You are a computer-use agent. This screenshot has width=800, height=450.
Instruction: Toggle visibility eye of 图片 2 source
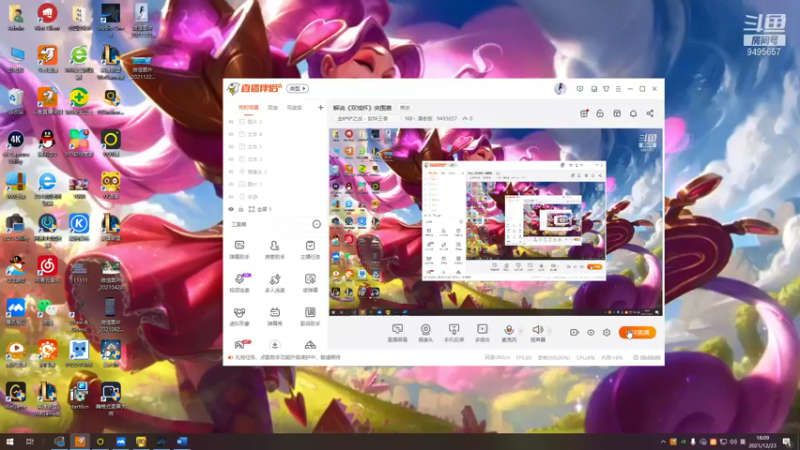pos(231,122)
